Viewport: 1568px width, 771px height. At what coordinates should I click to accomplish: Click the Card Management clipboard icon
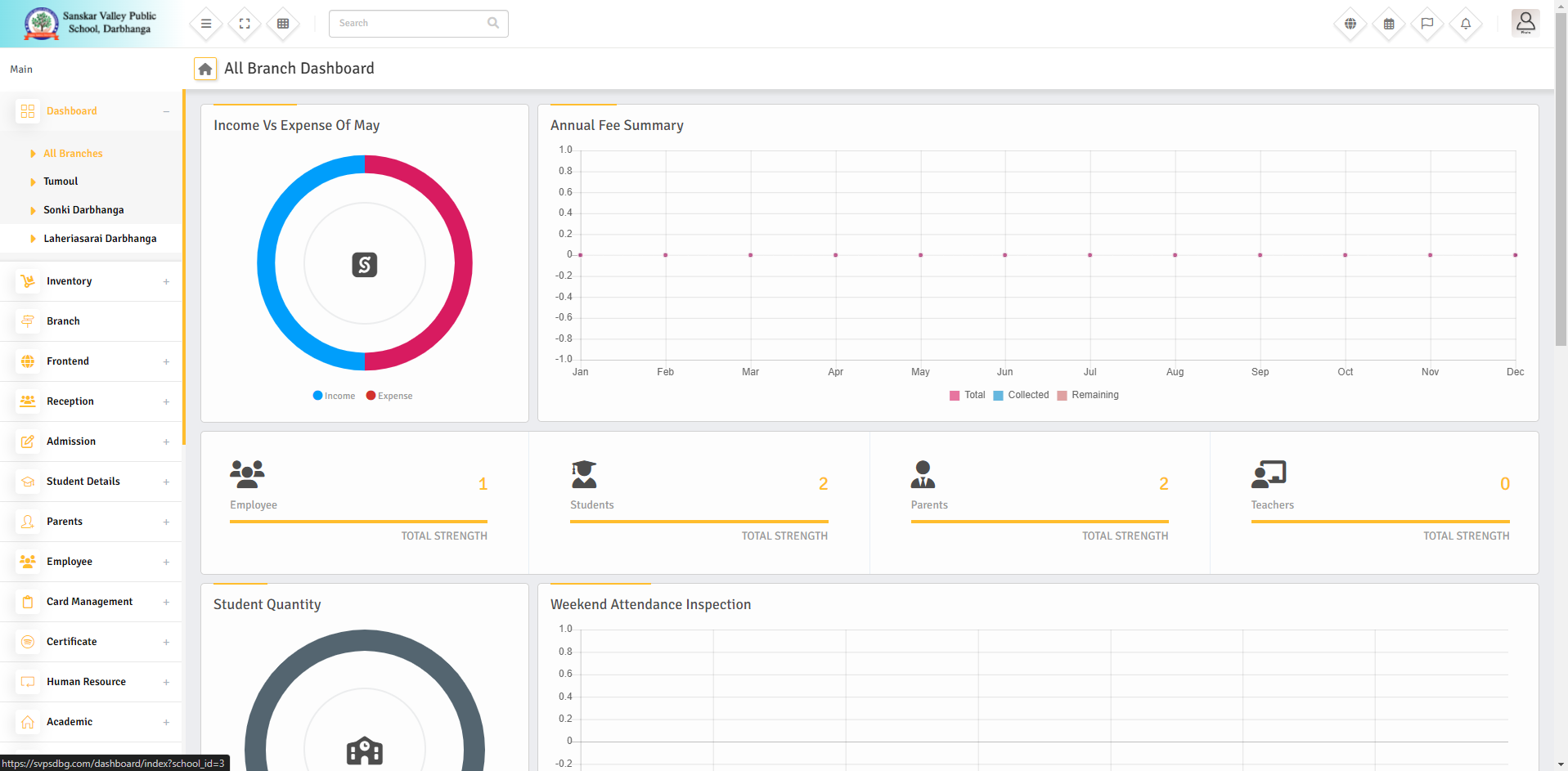28,602
